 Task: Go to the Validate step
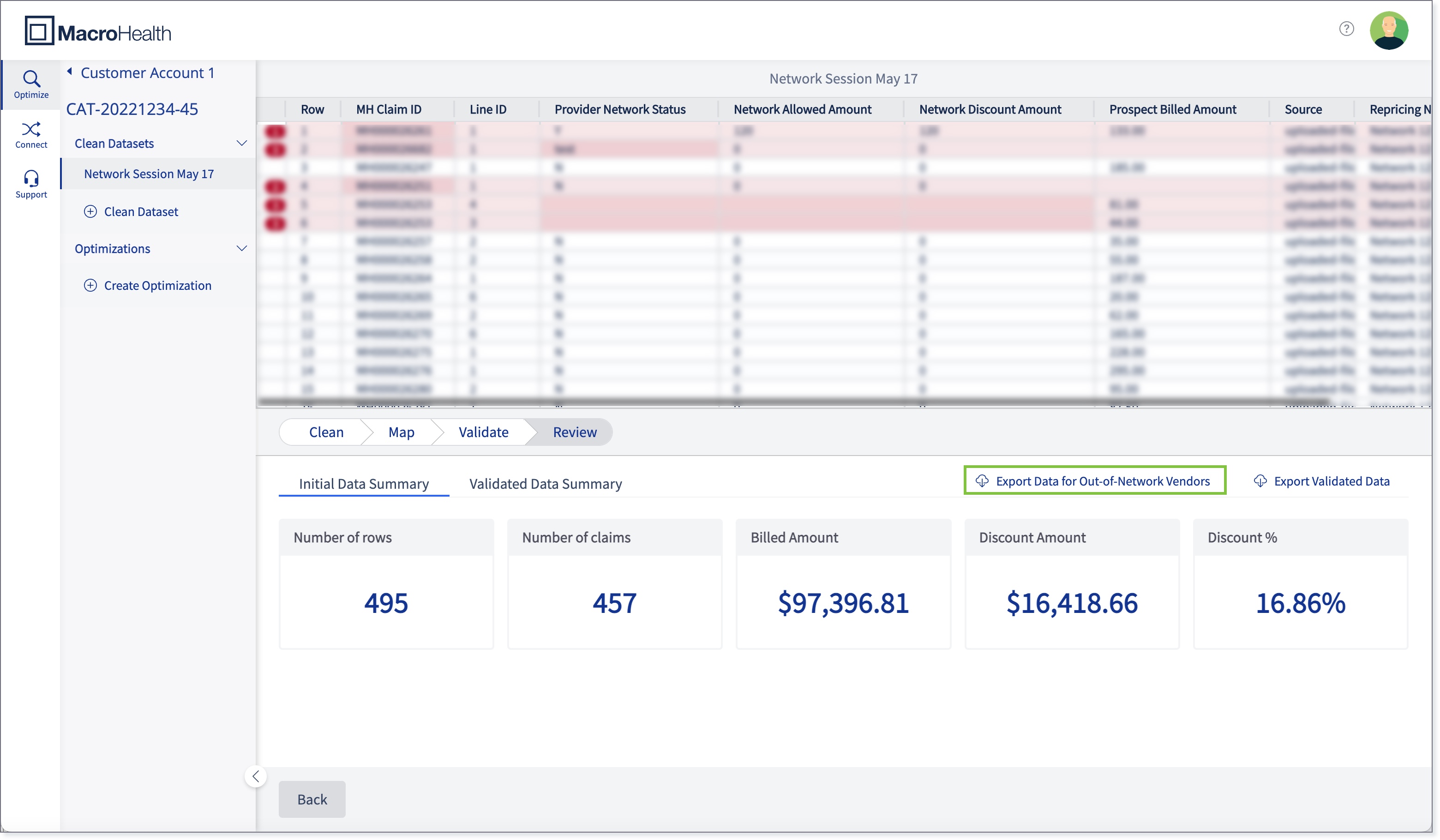(483, 432)
